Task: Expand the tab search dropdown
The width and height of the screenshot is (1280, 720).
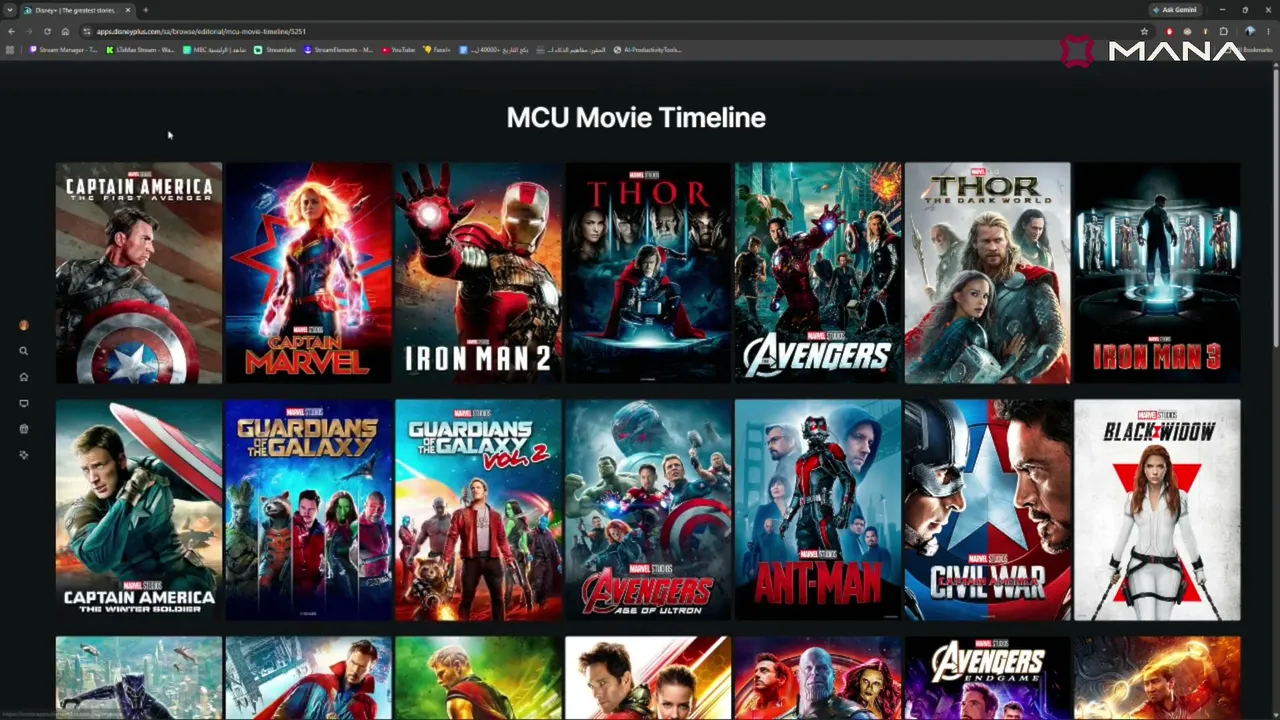Action: (x=10, y=10)
